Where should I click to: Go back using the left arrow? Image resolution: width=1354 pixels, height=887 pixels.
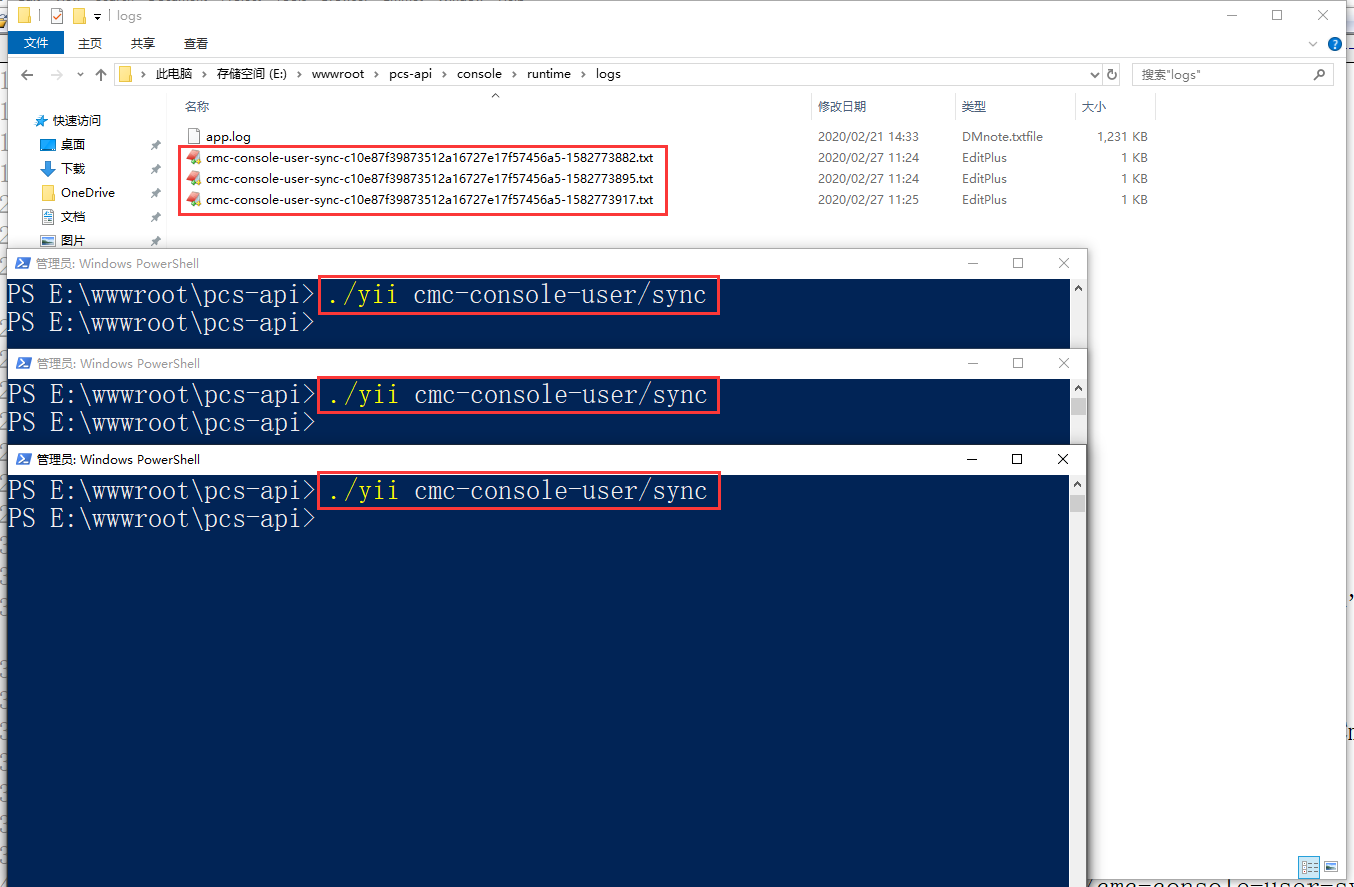[x=27, y=75]
